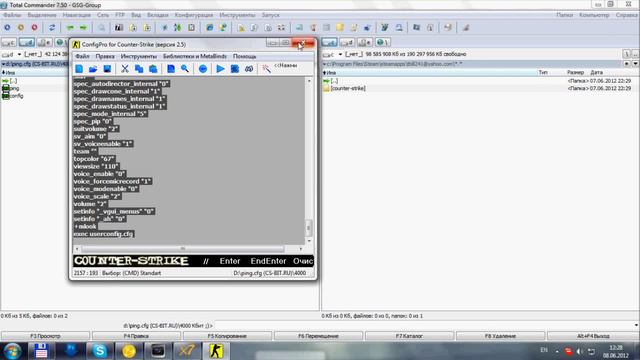Click the Open folder icon in ConfigPro
Screen dimensions: 640x360
(x=93, y=69)
